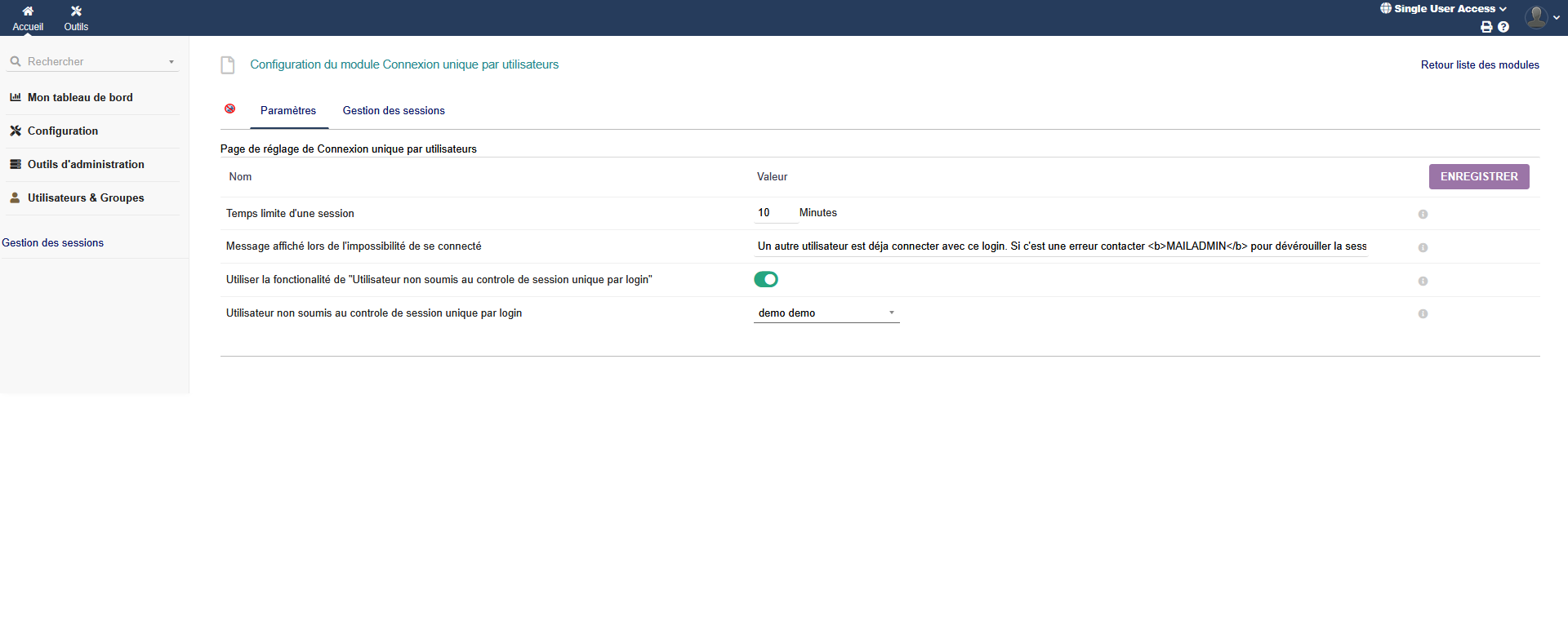Open help via question mark icon

click(1503, 27)
